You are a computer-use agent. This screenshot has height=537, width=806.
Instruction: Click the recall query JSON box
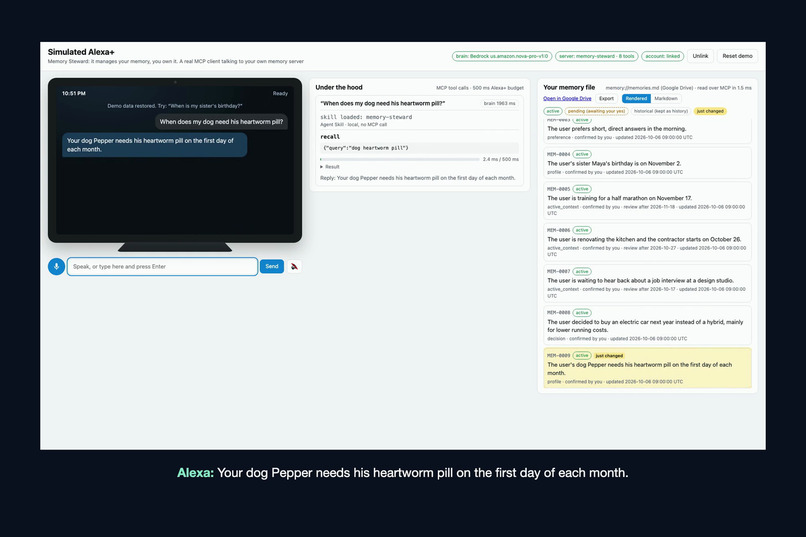click(419, 148)
